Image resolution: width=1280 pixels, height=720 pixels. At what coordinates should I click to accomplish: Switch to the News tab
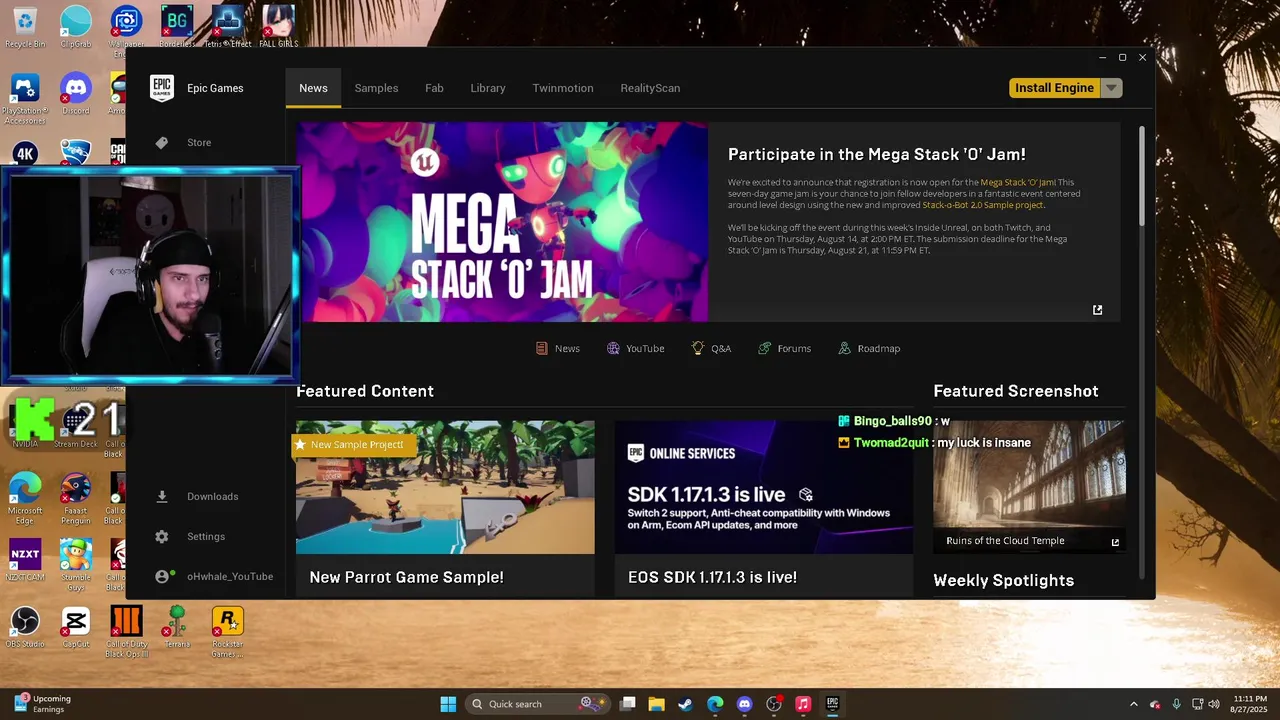point(313,88)
